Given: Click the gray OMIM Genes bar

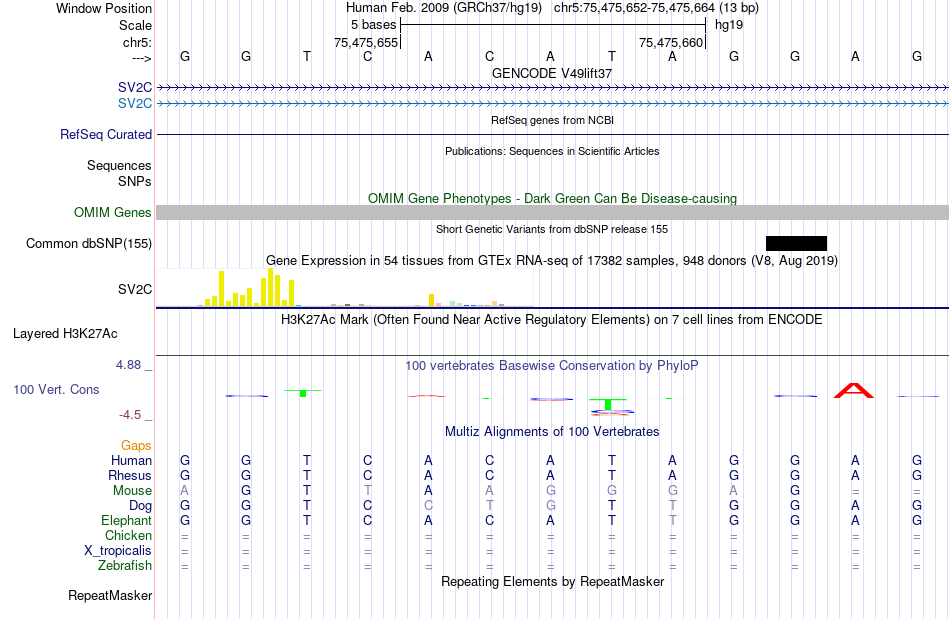Looking at the screenshot, I should tap(553, 213).
